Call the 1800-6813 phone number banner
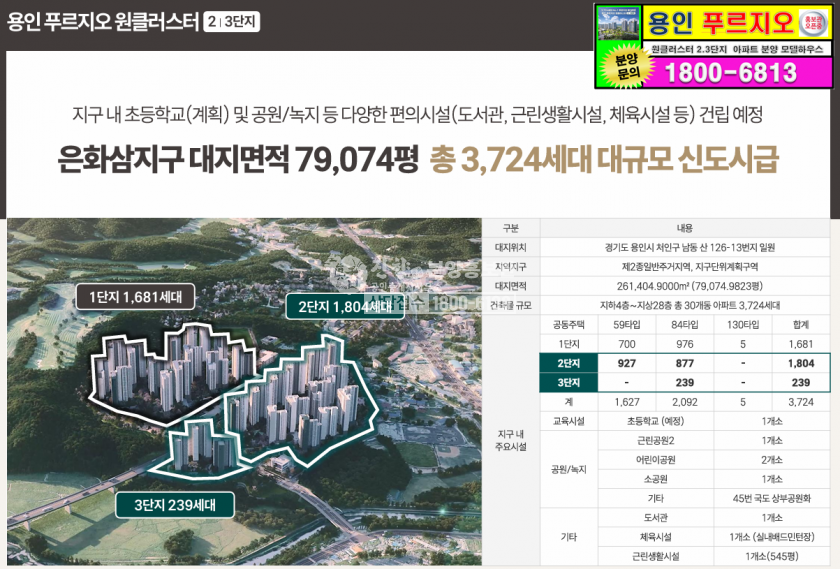Viewport: 840px width, 569px height. coord(731,72)
